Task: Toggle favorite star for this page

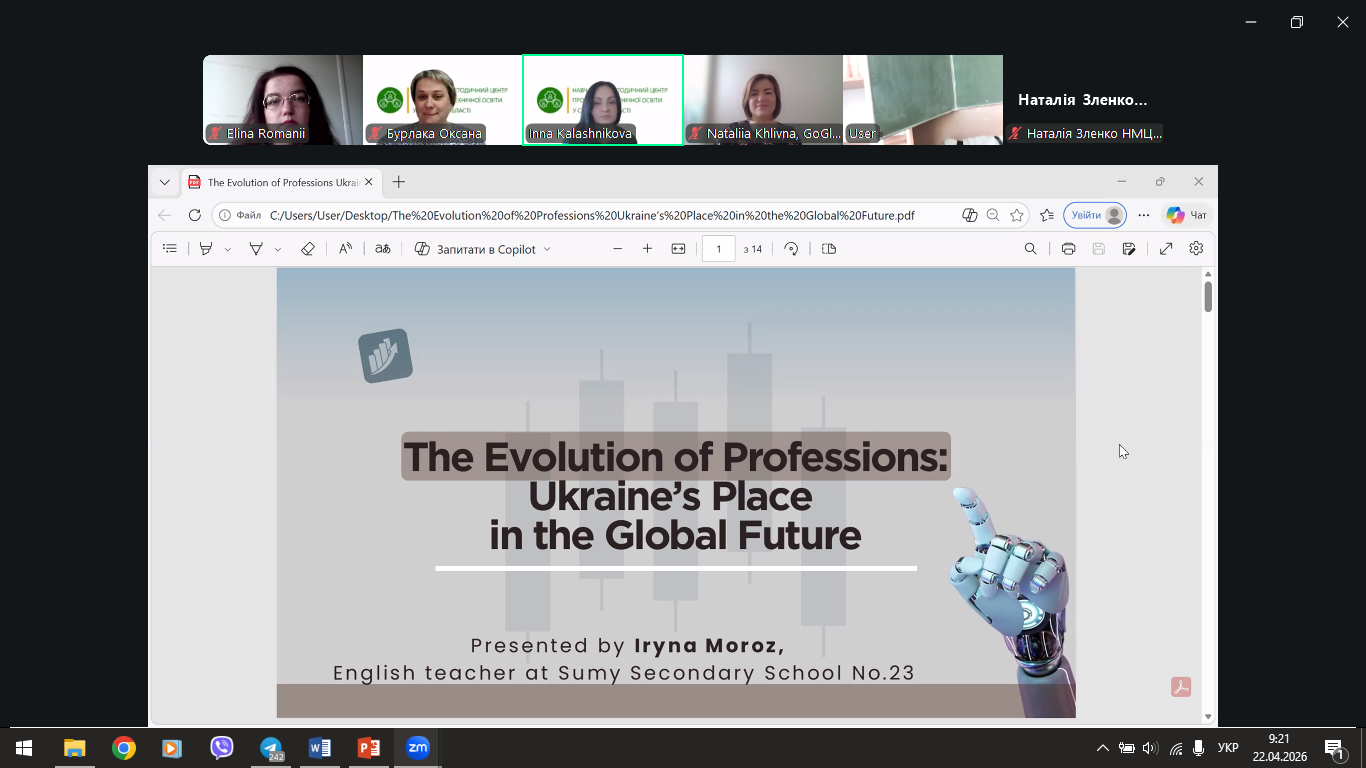Action: click(x=1017, y=215)
